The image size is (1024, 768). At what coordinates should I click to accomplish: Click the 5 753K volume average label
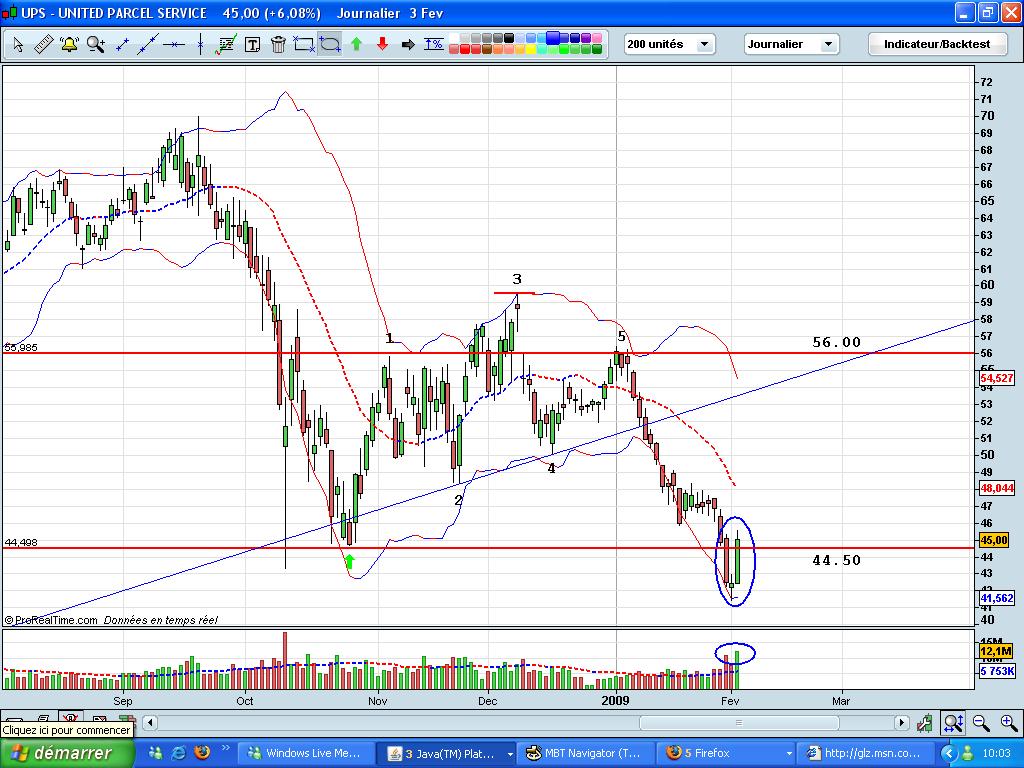coord(997,671)
